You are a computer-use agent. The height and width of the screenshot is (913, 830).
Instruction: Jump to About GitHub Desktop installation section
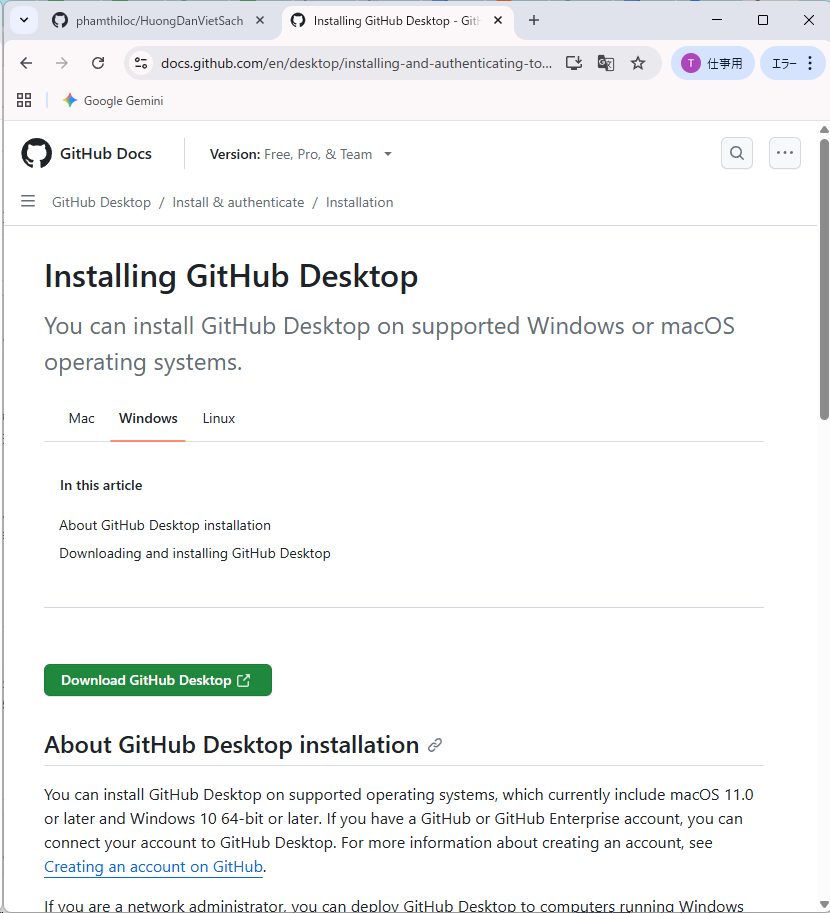pos(165,525)
